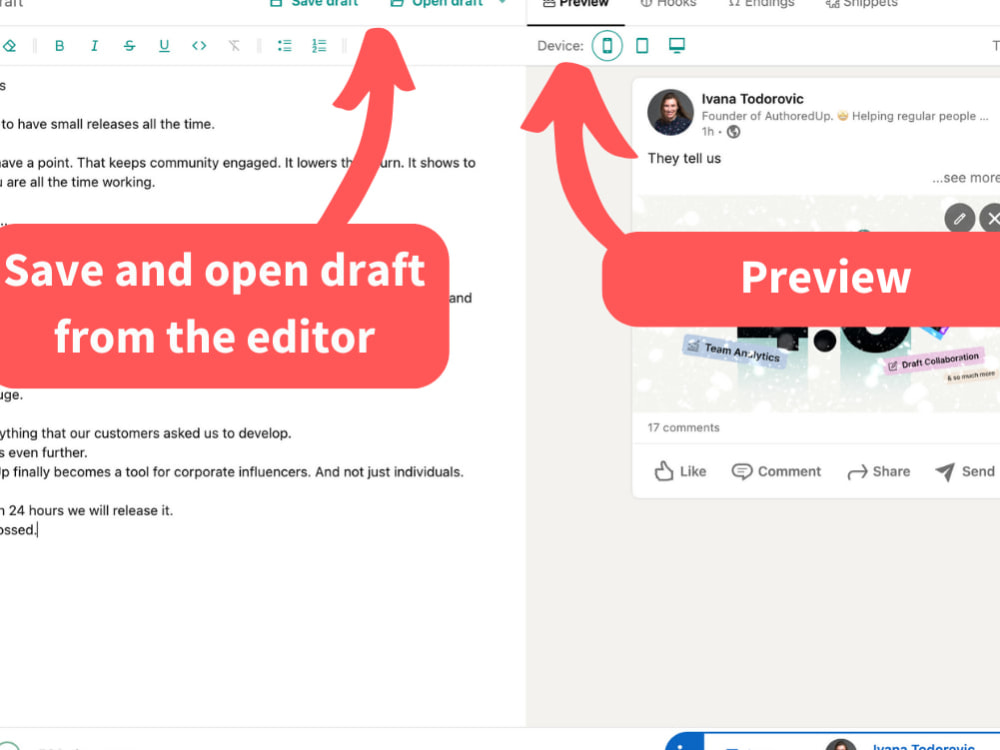The image size is (1000, 750).
Task: Click the Team Analytics label in post image
Action: (733, 350)
